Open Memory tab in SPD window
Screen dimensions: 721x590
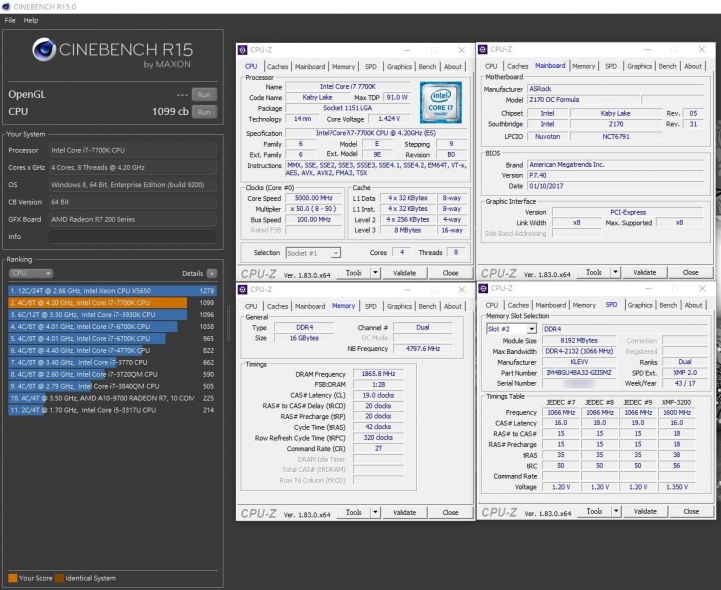click(x=584, y=305)
